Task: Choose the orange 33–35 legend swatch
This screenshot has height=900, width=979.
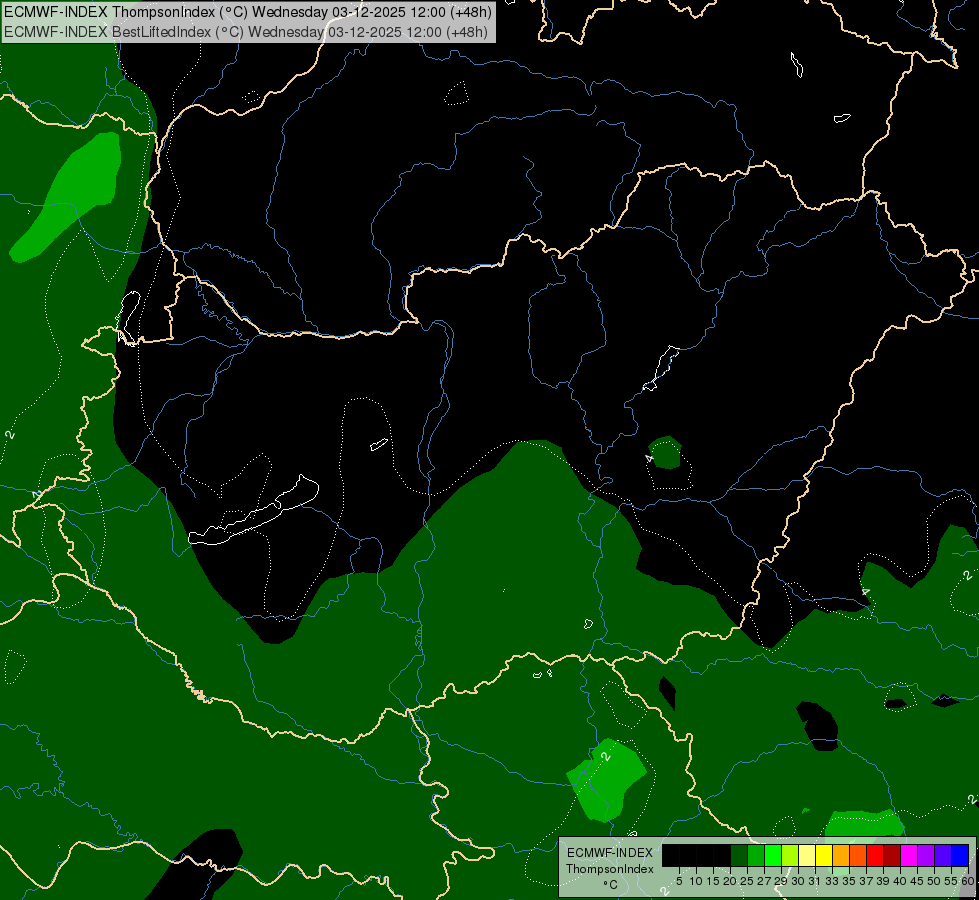Action: point(842,855)
